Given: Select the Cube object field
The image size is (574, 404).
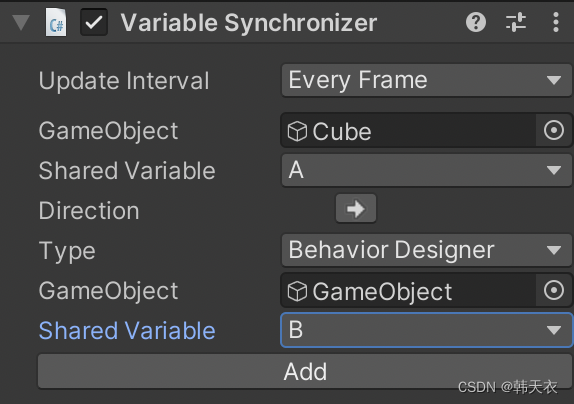Looking at the screenshot, I should coord(408,130).
